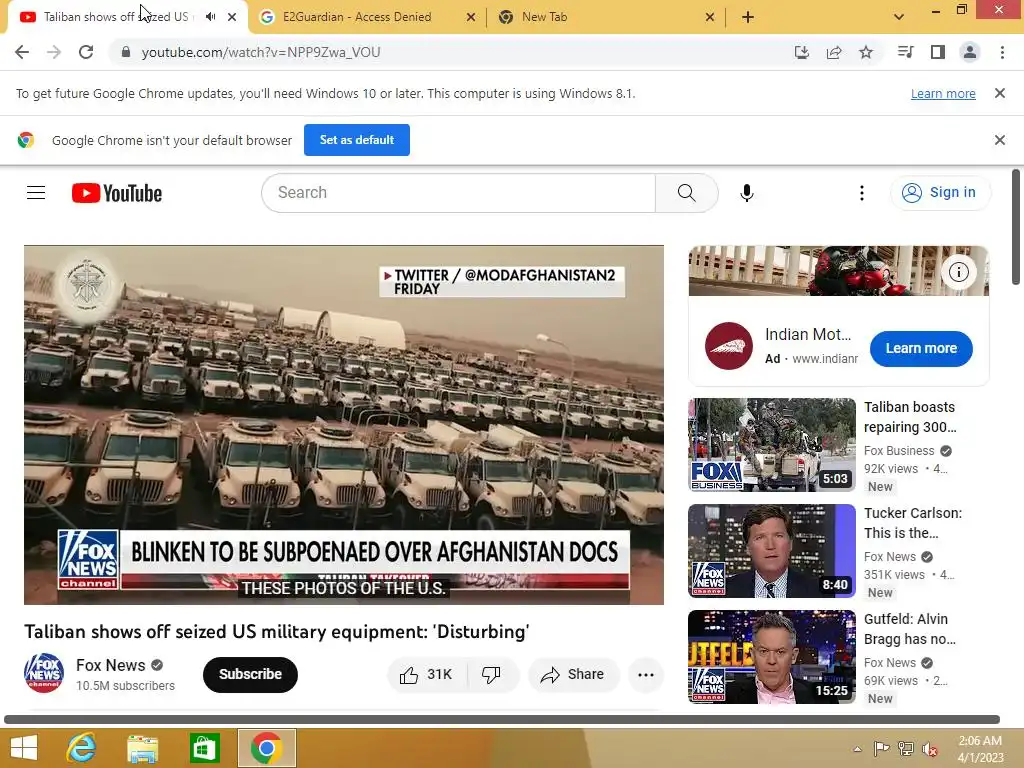The height and width of the screenshot is (768, 1024).
Task: Click Learn more on Indian Motorcycle ad
Action: [921, 349]
